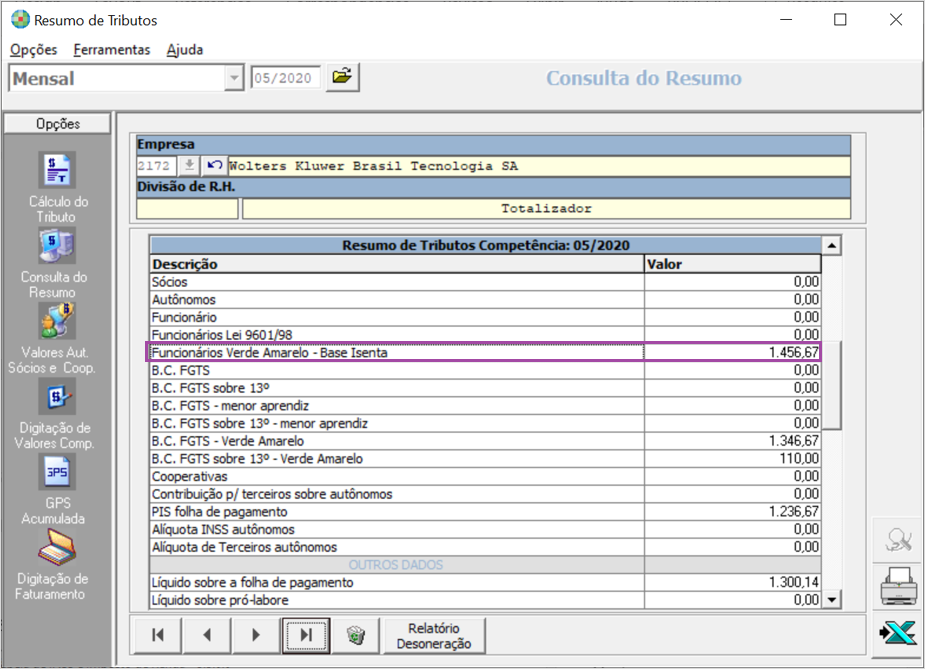Select the Líquido sobre pró-labore row
Viewport: 926px width, 669px height.
click(485, 601)
